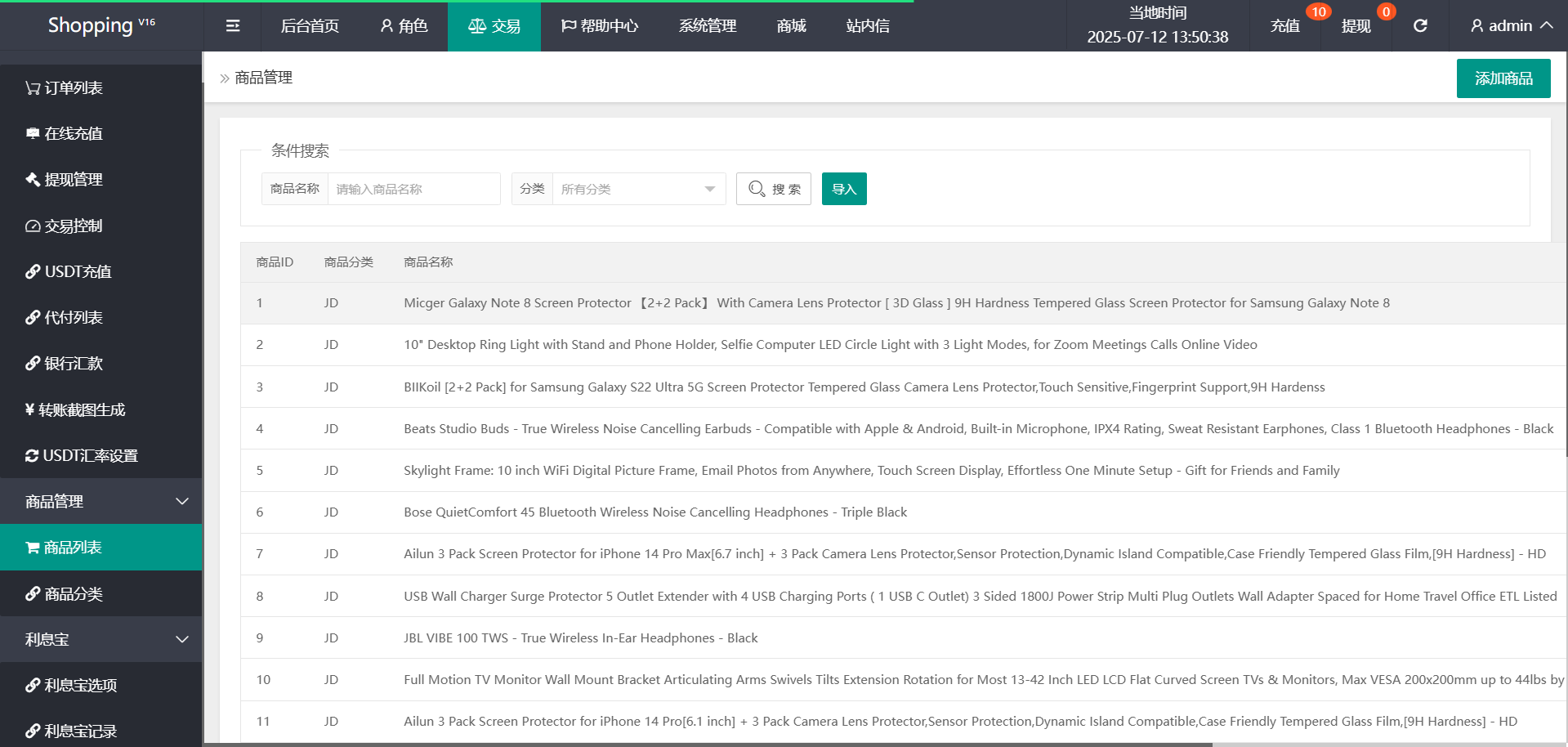Click the 导入 import button
Image resolution: width=1568 pixels, height=747 pixels.
[844, 189]
